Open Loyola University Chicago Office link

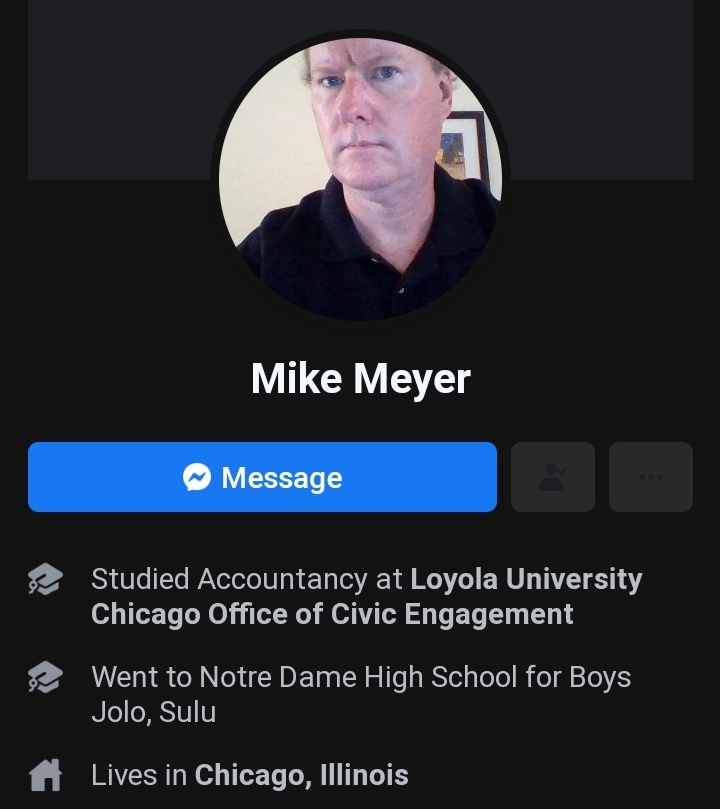[367, 596]
